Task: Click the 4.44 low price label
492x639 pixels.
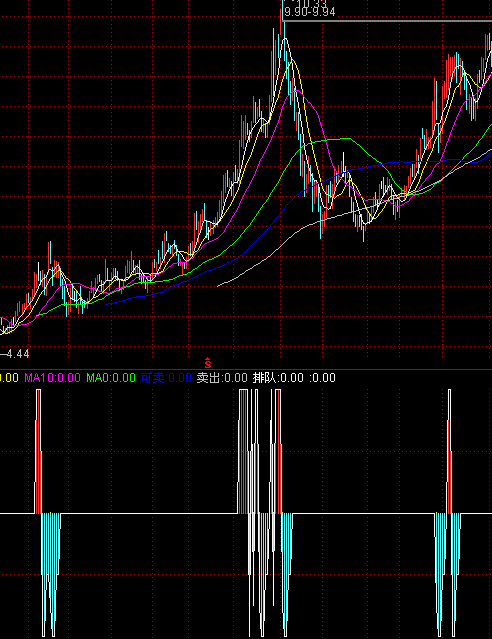Action: 17,354
